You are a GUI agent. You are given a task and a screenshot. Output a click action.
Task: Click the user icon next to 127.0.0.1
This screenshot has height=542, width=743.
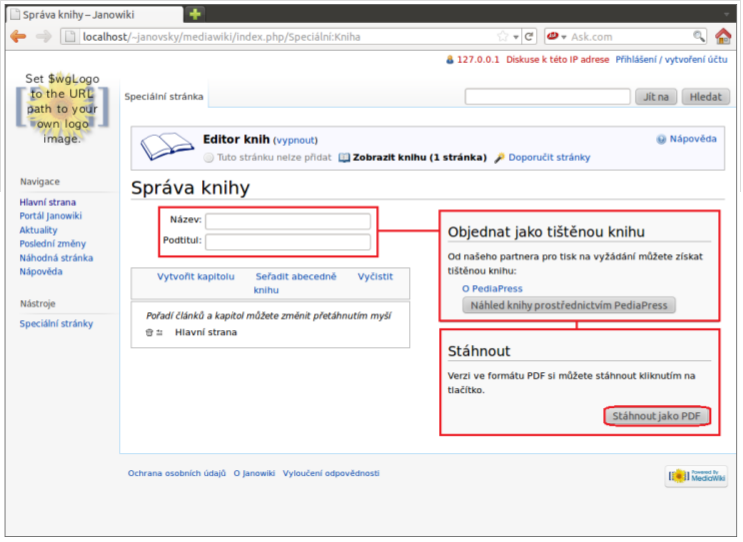point(450,60)
